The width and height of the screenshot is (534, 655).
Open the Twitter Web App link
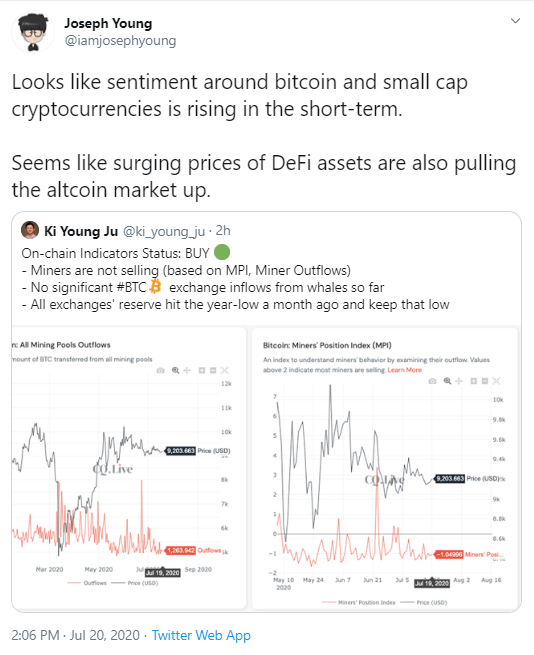[x=201, y=635]
